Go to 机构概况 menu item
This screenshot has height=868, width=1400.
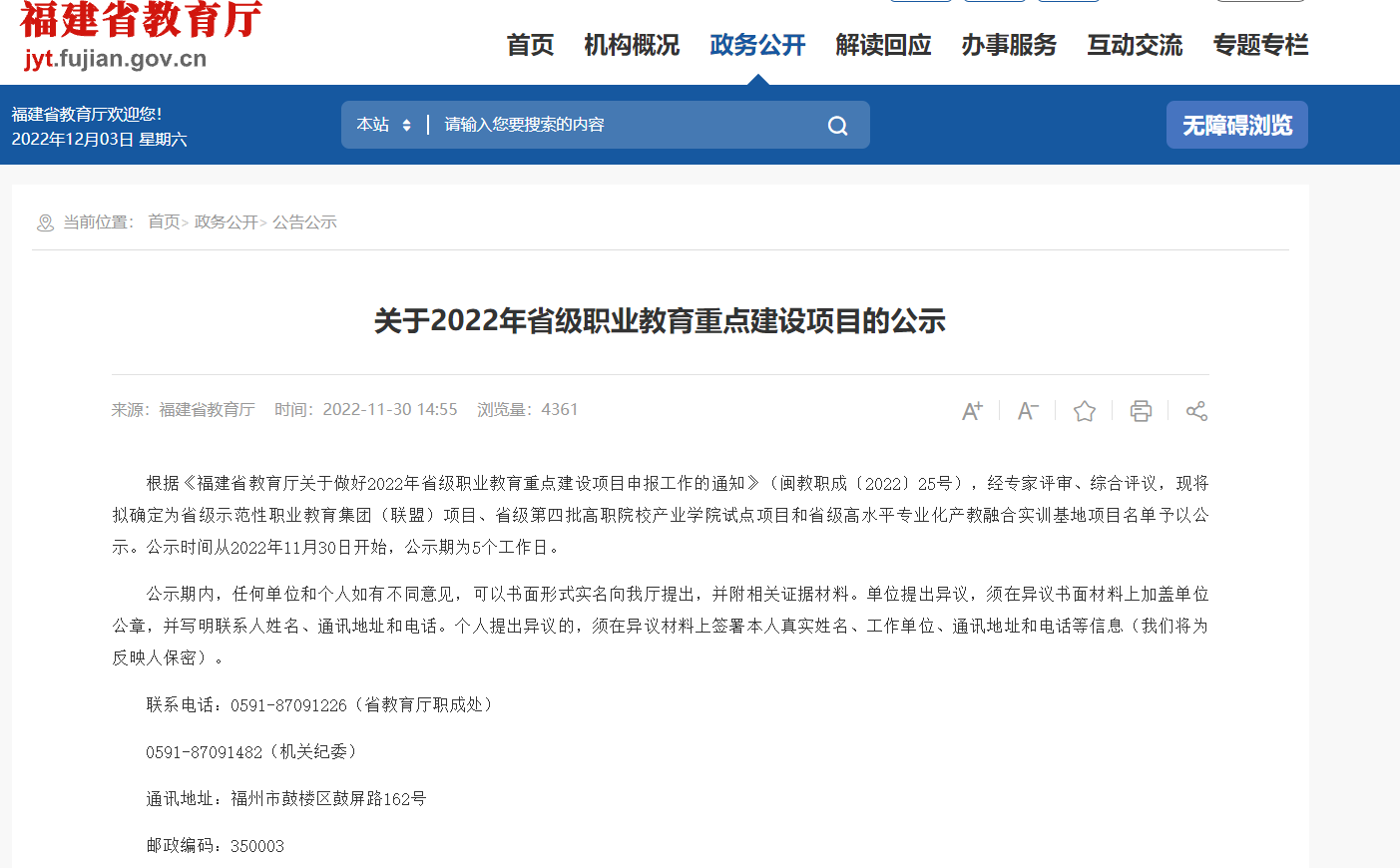(632, 45)
